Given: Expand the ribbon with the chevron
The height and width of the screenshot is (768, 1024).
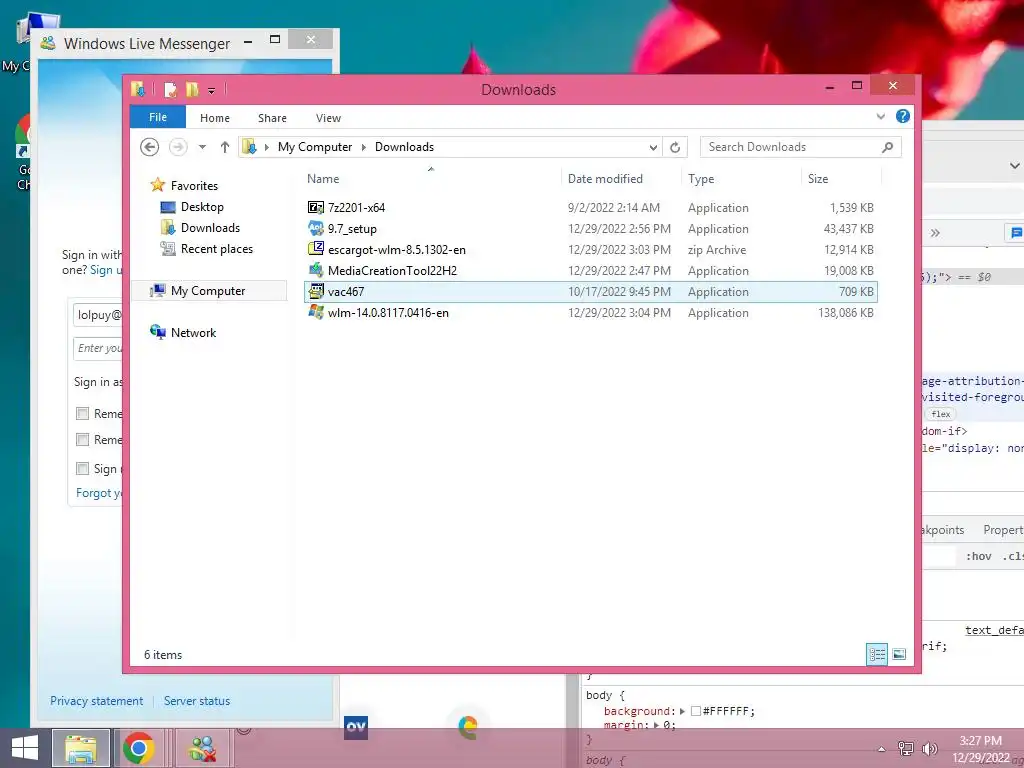Looking at the screenshot, I should 880,117.
